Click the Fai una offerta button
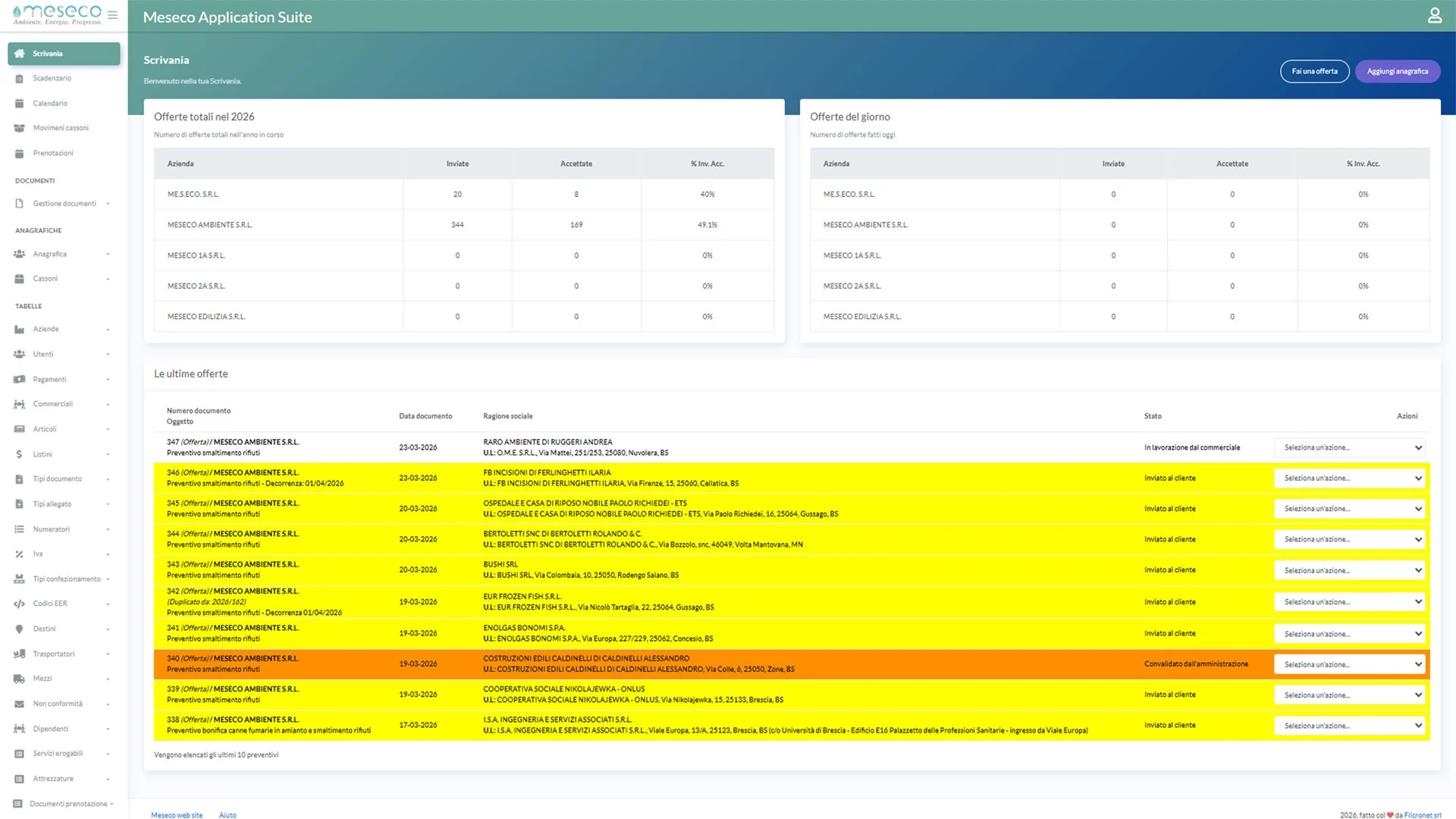 1315,71
